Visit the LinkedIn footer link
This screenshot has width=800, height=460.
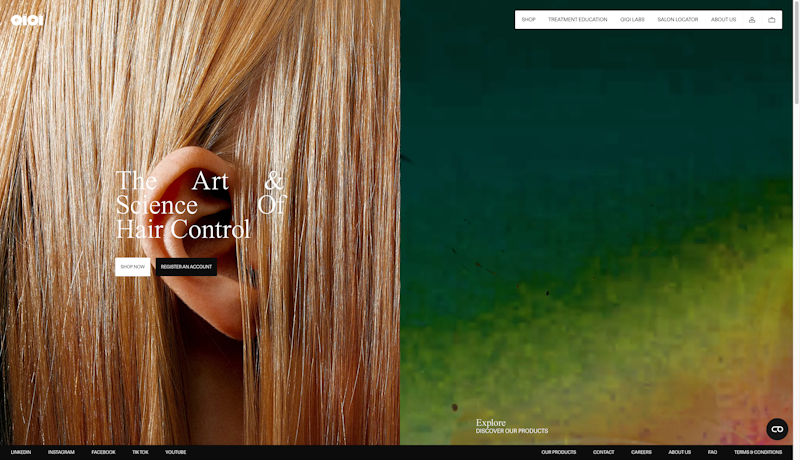click(21, 452)
